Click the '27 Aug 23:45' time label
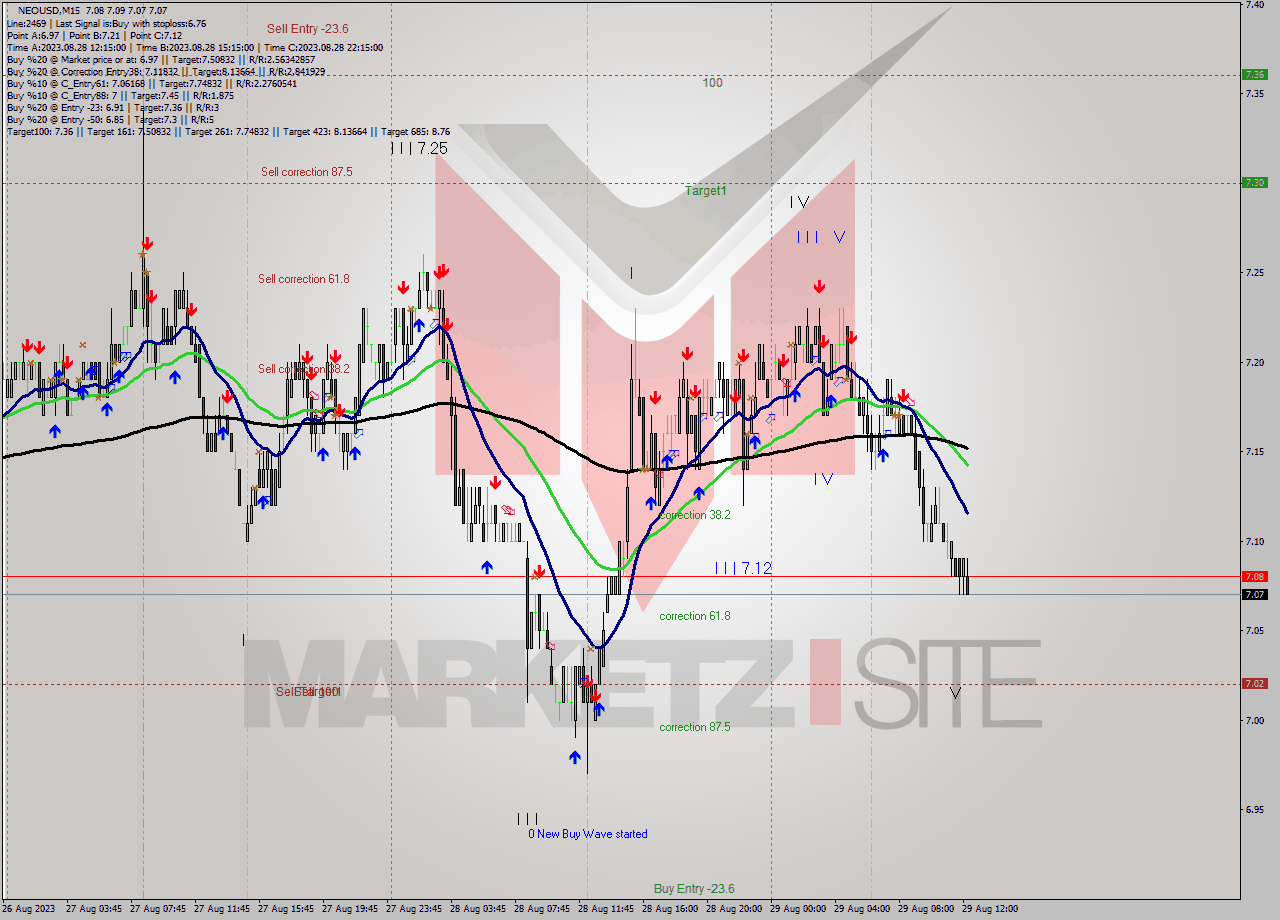This screenshot has width=1280, height=920. coord(414,909)
